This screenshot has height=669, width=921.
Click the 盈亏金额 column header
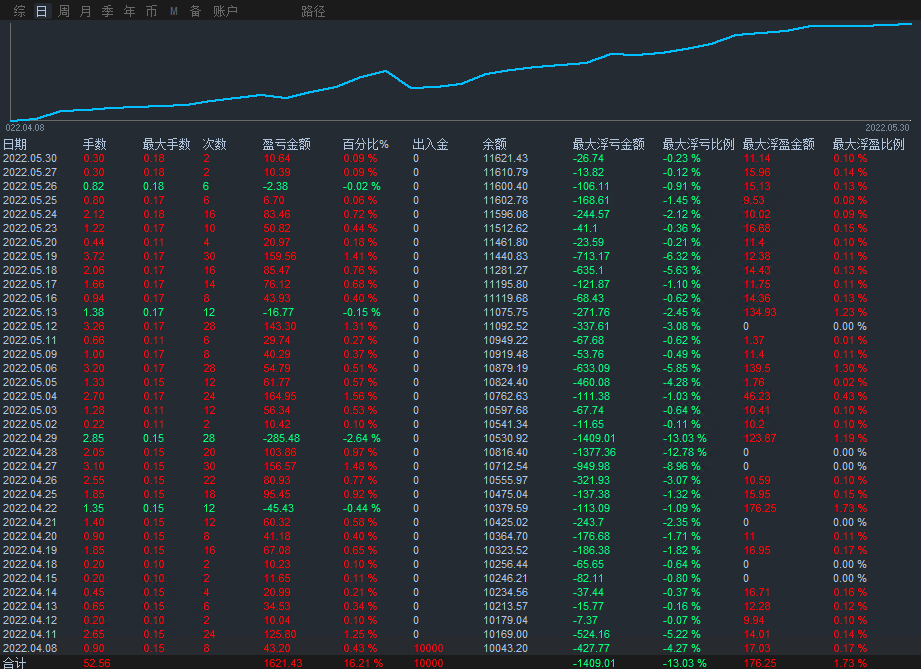tap(287, 144)
